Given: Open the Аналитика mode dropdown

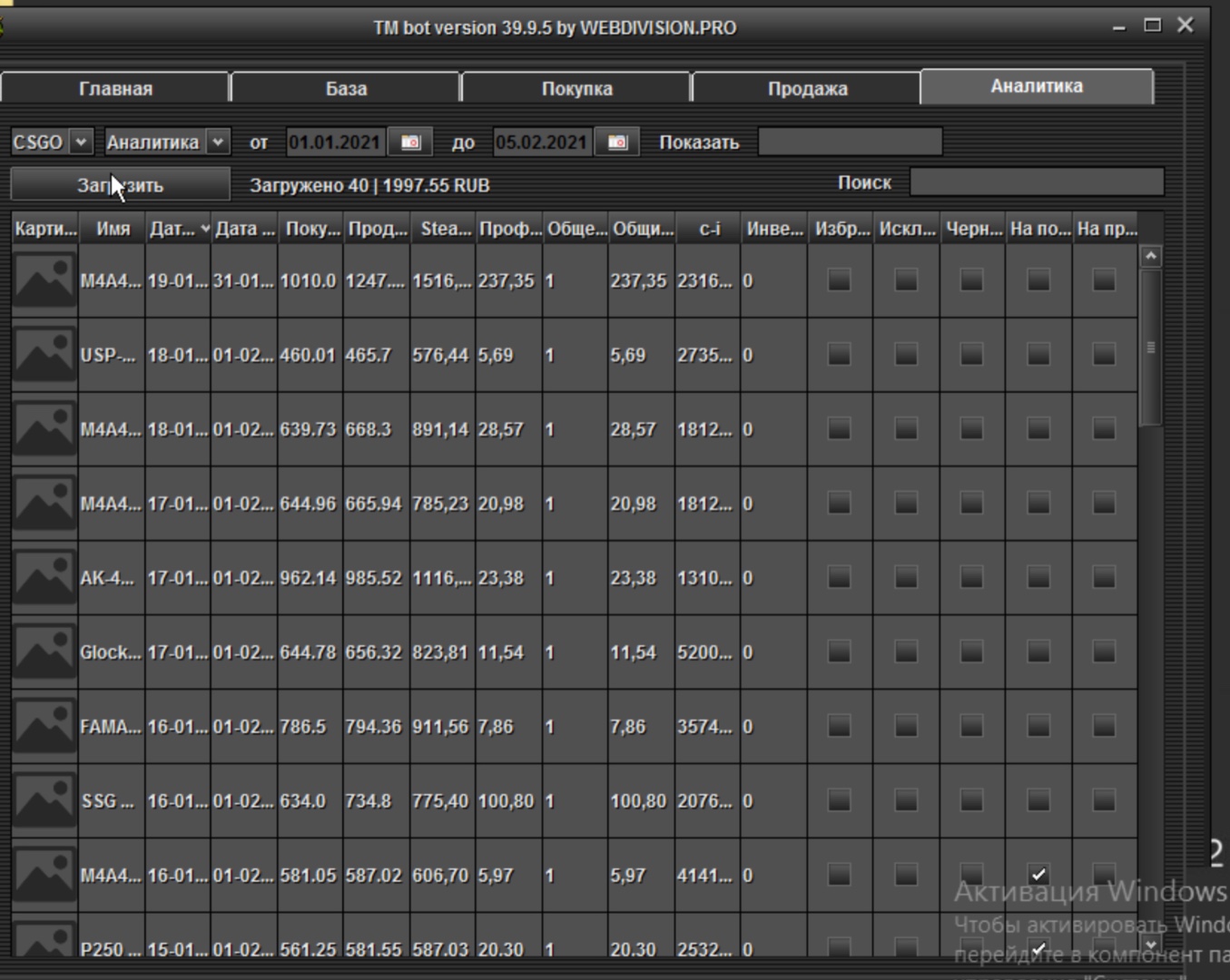Looking at the screenshot, I should point(217,142).
